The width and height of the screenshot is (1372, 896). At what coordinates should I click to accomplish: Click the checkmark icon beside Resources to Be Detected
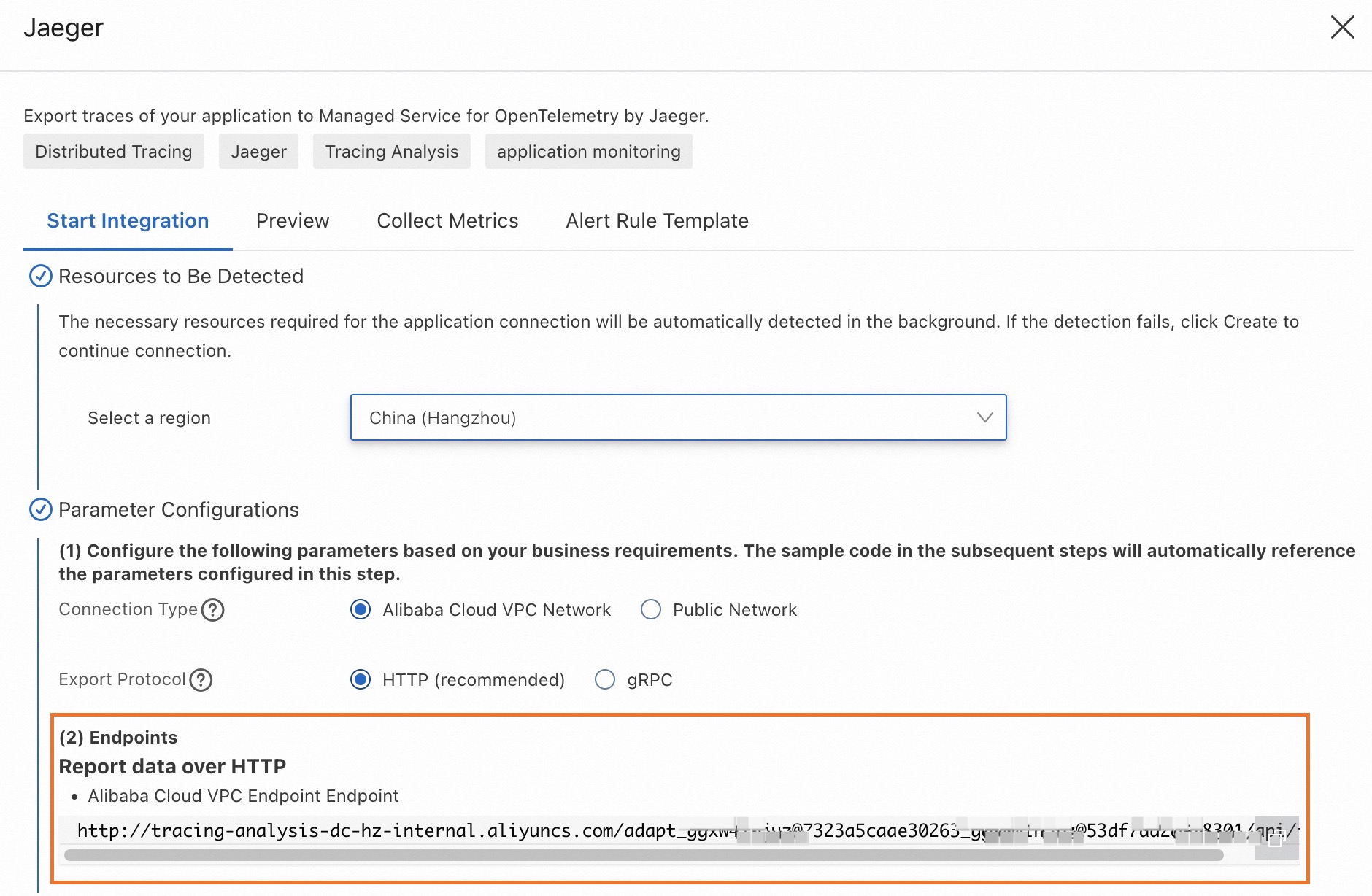coord(40,277)
